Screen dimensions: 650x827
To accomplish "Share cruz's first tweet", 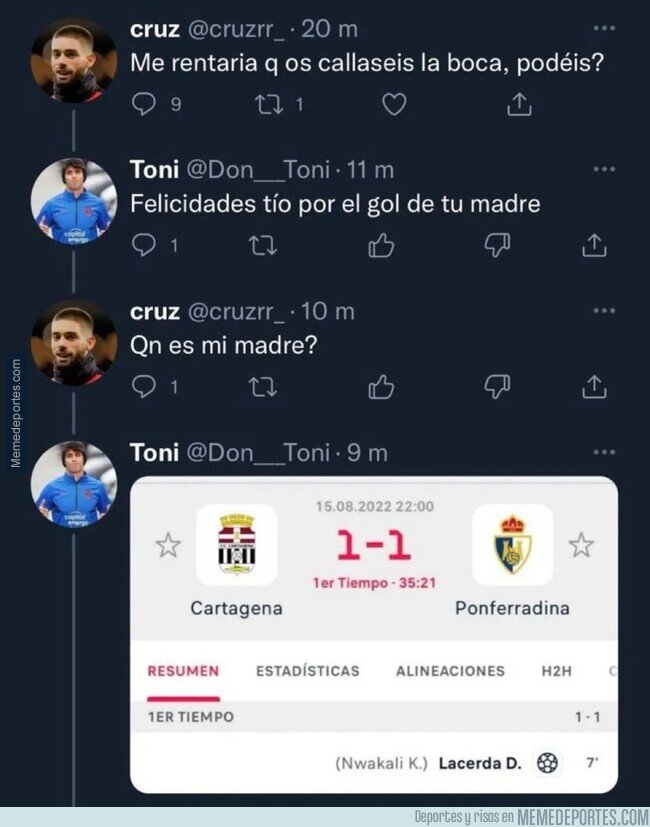I will (519, 103).
